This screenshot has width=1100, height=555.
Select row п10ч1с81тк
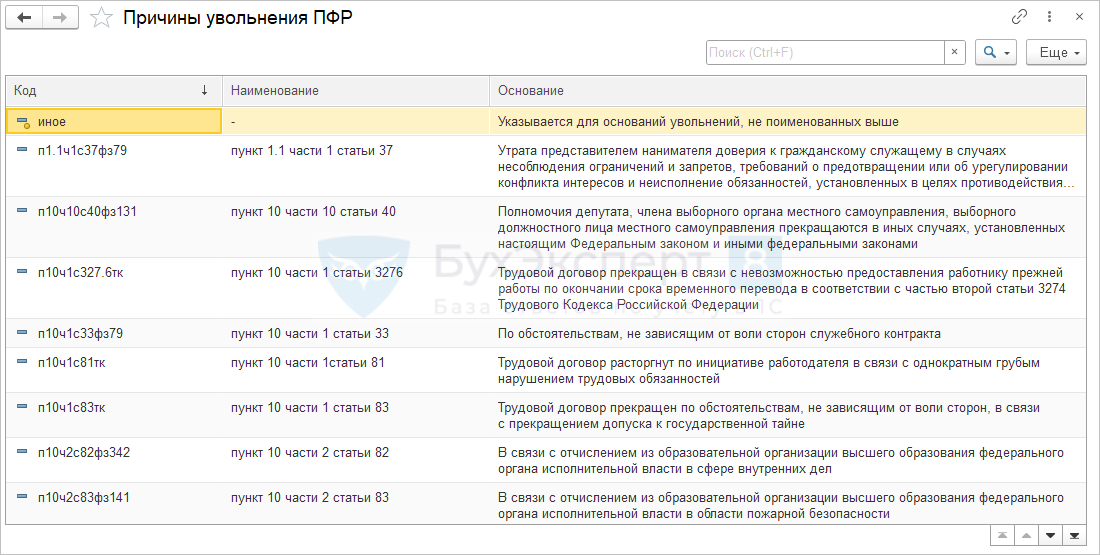[71, 362]
